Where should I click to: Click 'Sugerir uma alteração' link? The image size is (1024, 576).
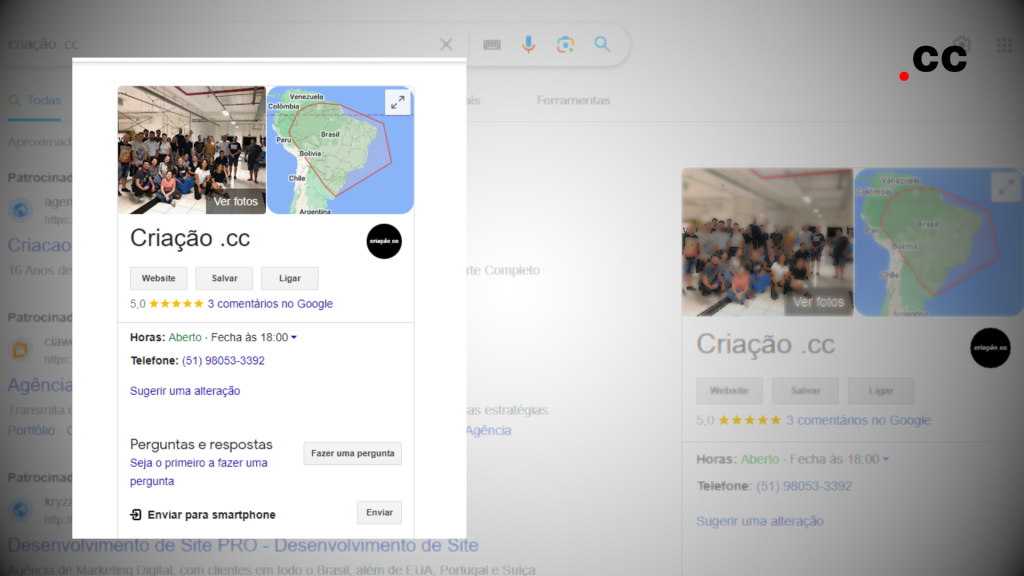coord(185,390)
